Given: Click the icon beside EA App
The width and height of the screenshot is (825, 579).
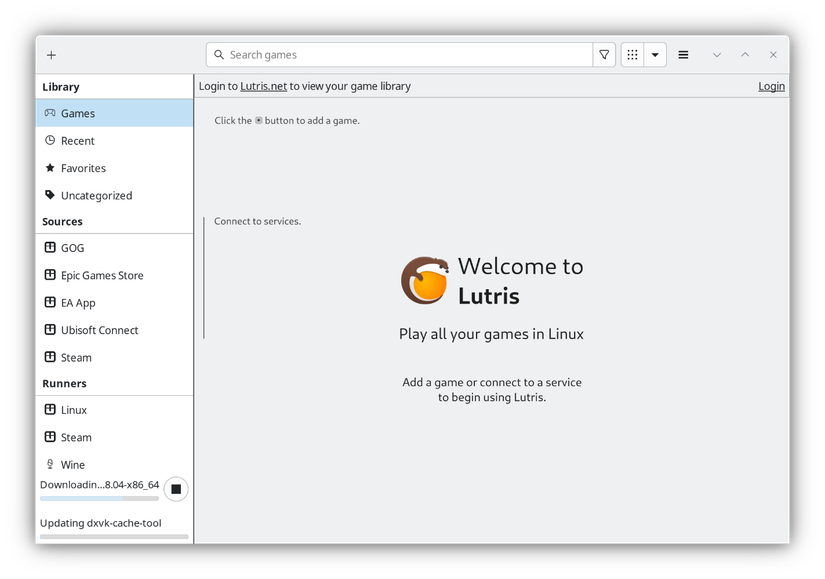Looking at the screenshot, I should (50, 302).
